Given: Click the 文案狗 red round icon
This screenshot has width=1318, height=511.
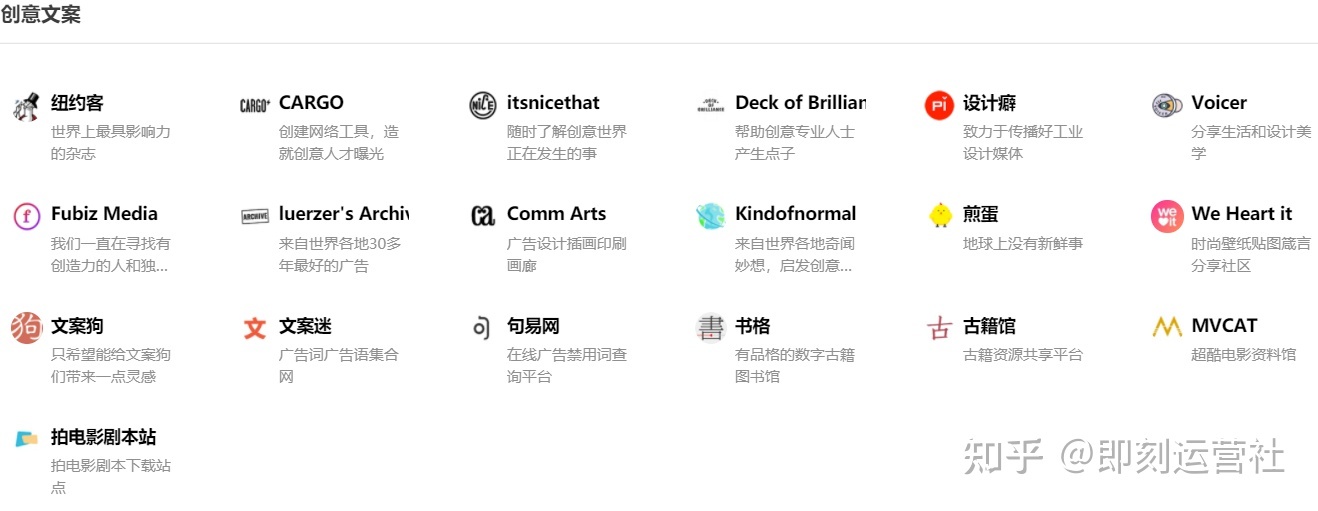Looking at the screenshot, I should (26, 327).
